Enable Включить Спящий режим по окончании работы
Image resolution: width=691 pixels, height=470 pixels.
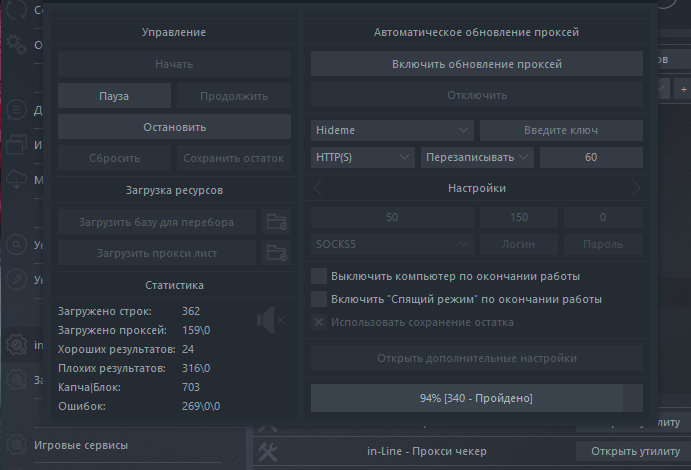[319, 299]
